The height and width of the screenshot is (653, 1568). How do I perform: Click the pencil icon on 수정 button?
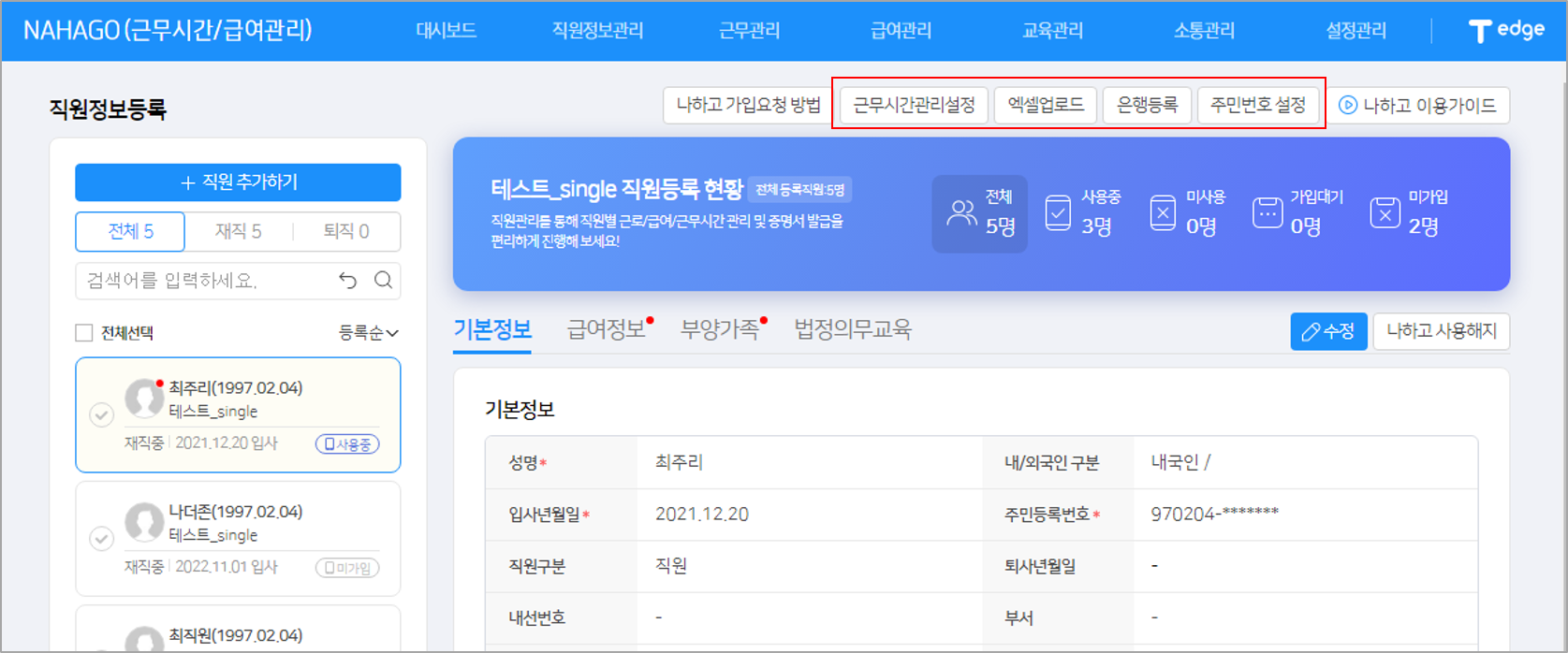pyautogui.click(x=1311, y=331)
